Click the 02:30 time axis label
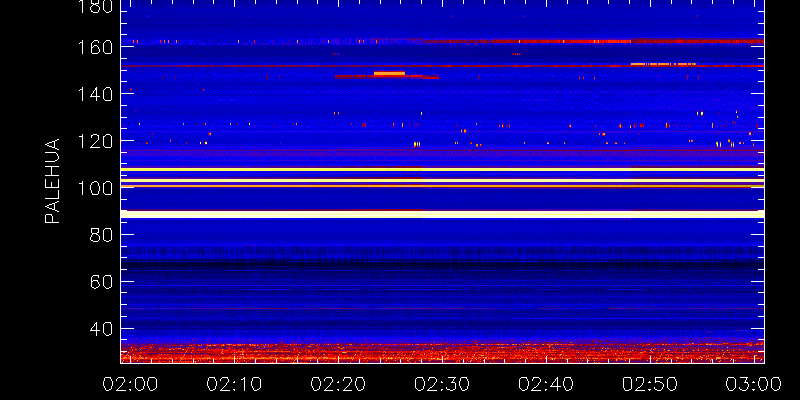Viewport: 800px width, 400px height. tap(442, 384)
